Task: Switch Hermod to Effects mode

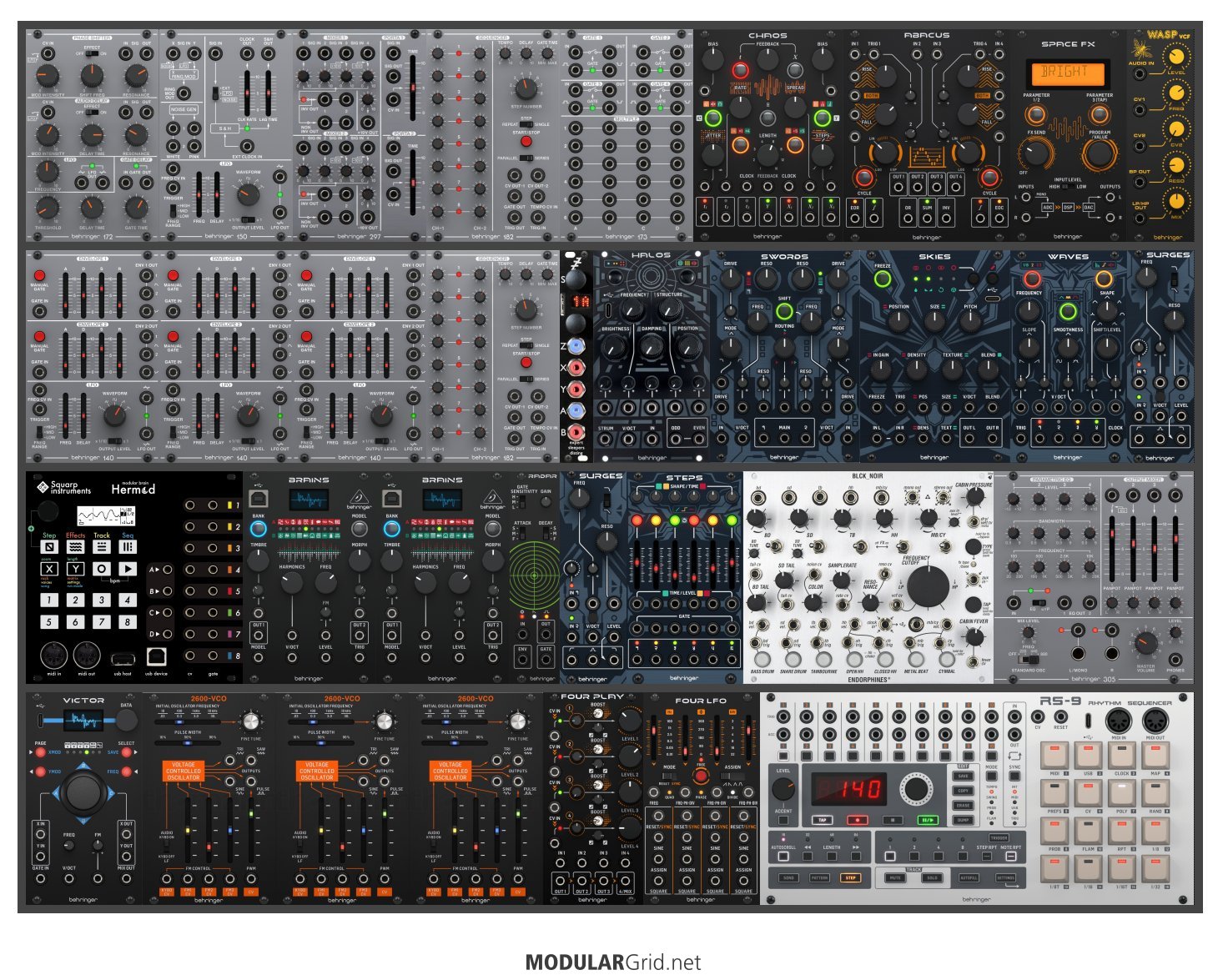Action: (75, 547)
